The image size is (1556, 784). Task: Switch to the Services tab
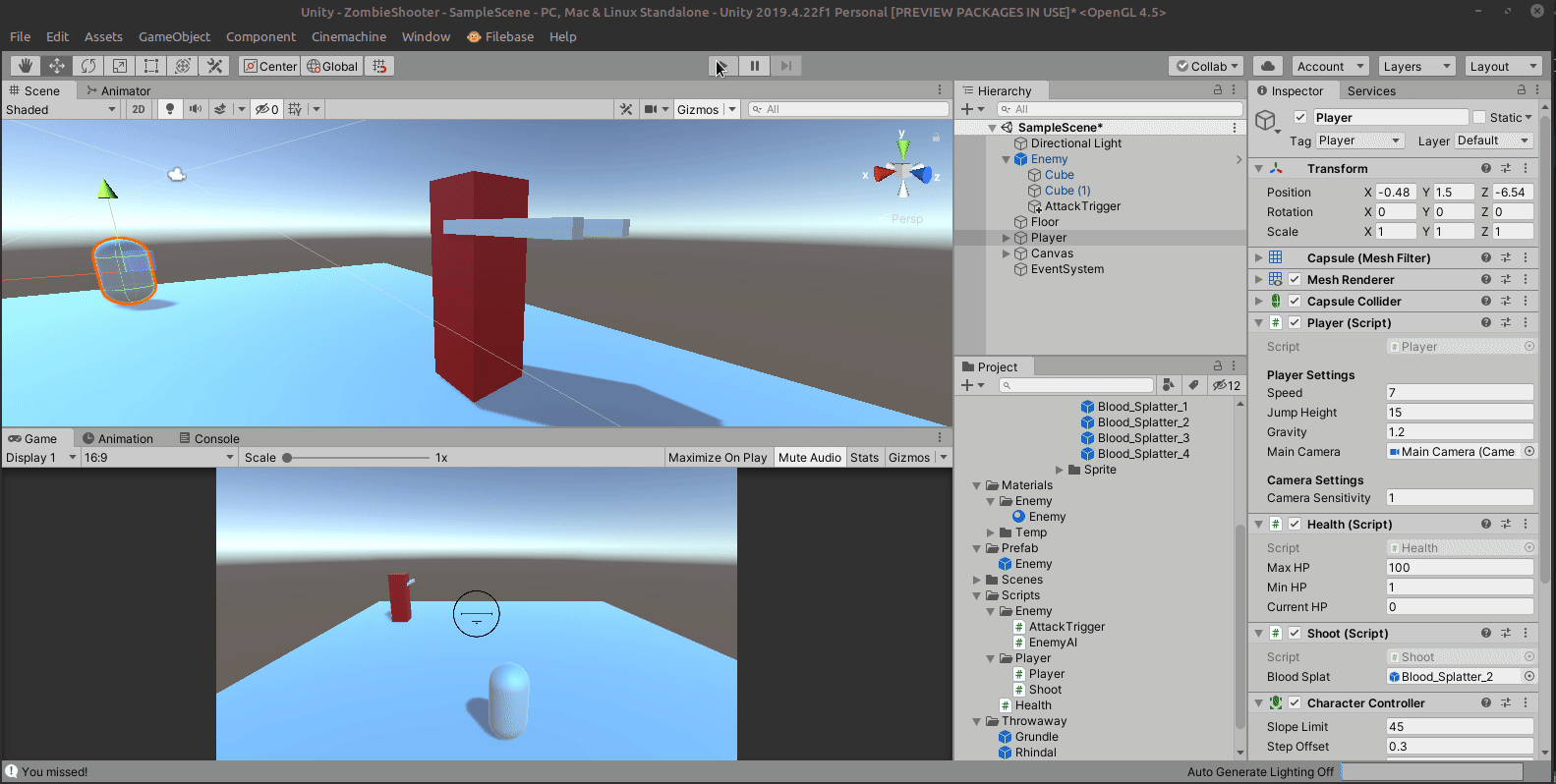[1371, 90]
